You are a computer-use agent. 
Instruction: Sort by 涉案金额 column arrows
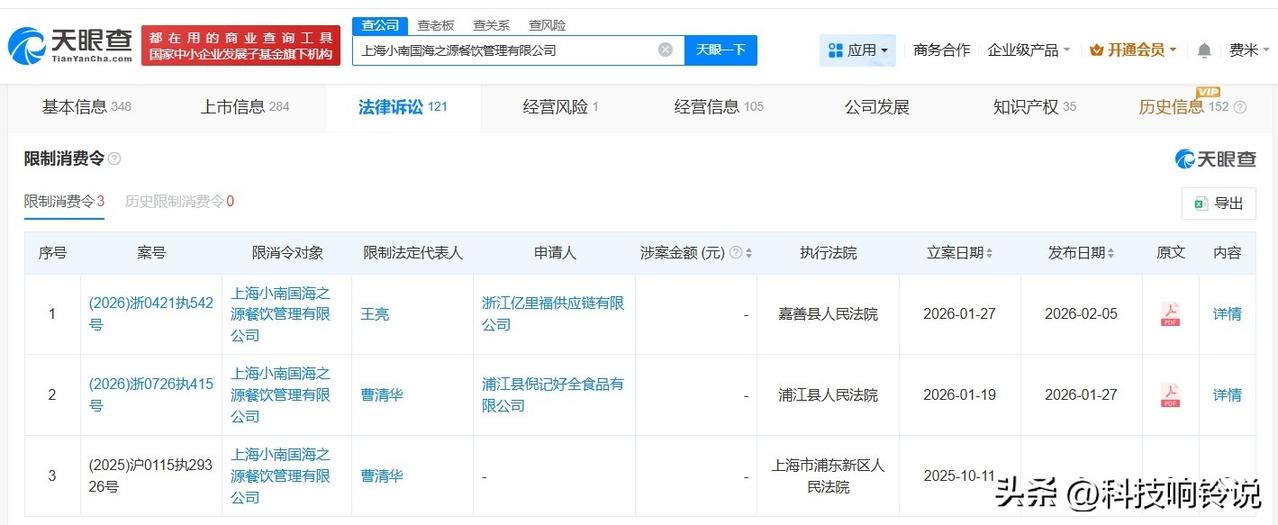tap(749, 253)
